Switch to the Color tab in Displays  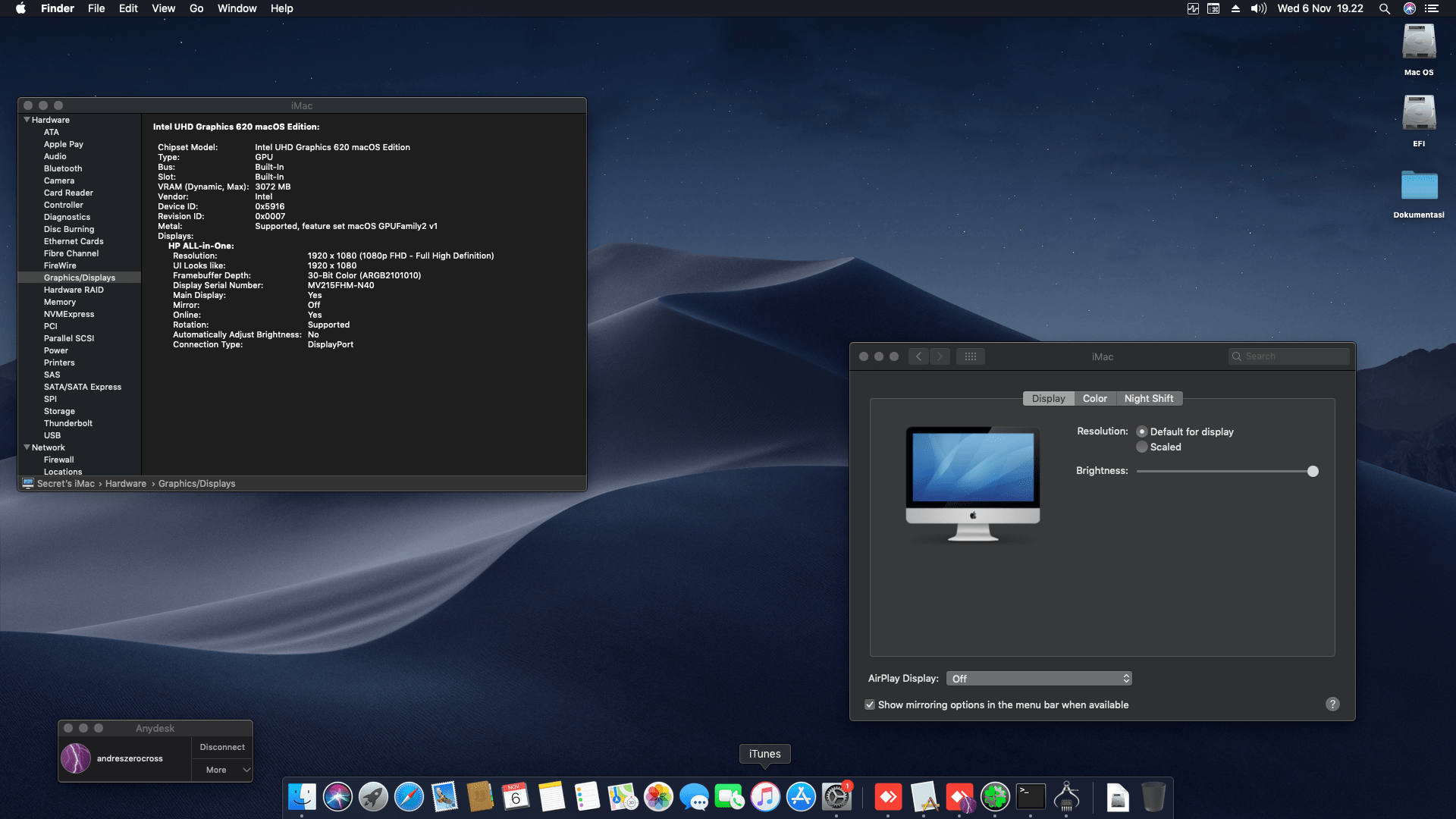pyautogui.click(x=1095, y=398)
